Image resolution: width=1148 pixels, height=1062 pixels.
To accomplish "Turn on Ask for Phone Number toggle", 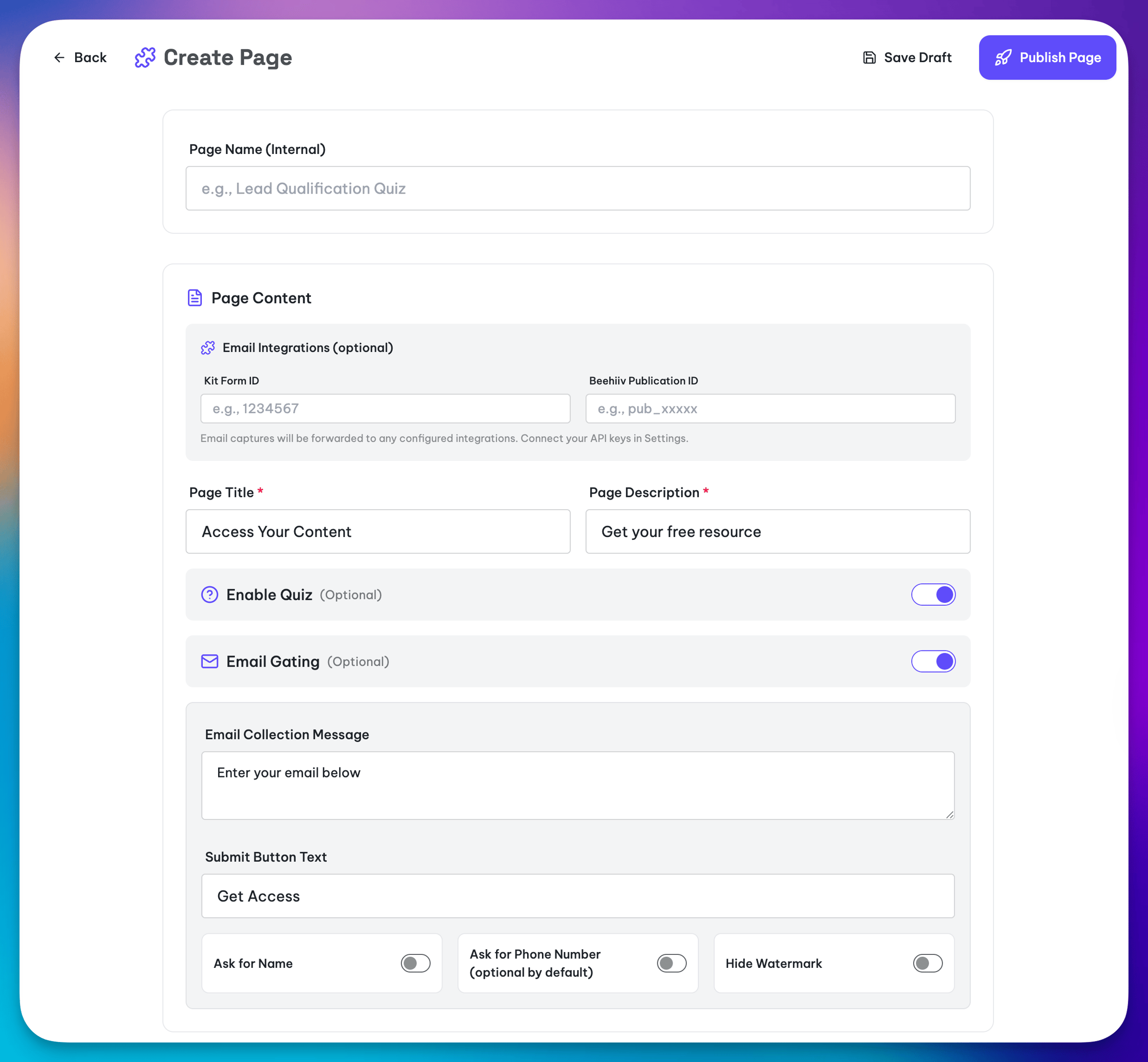I will (672, 963).
